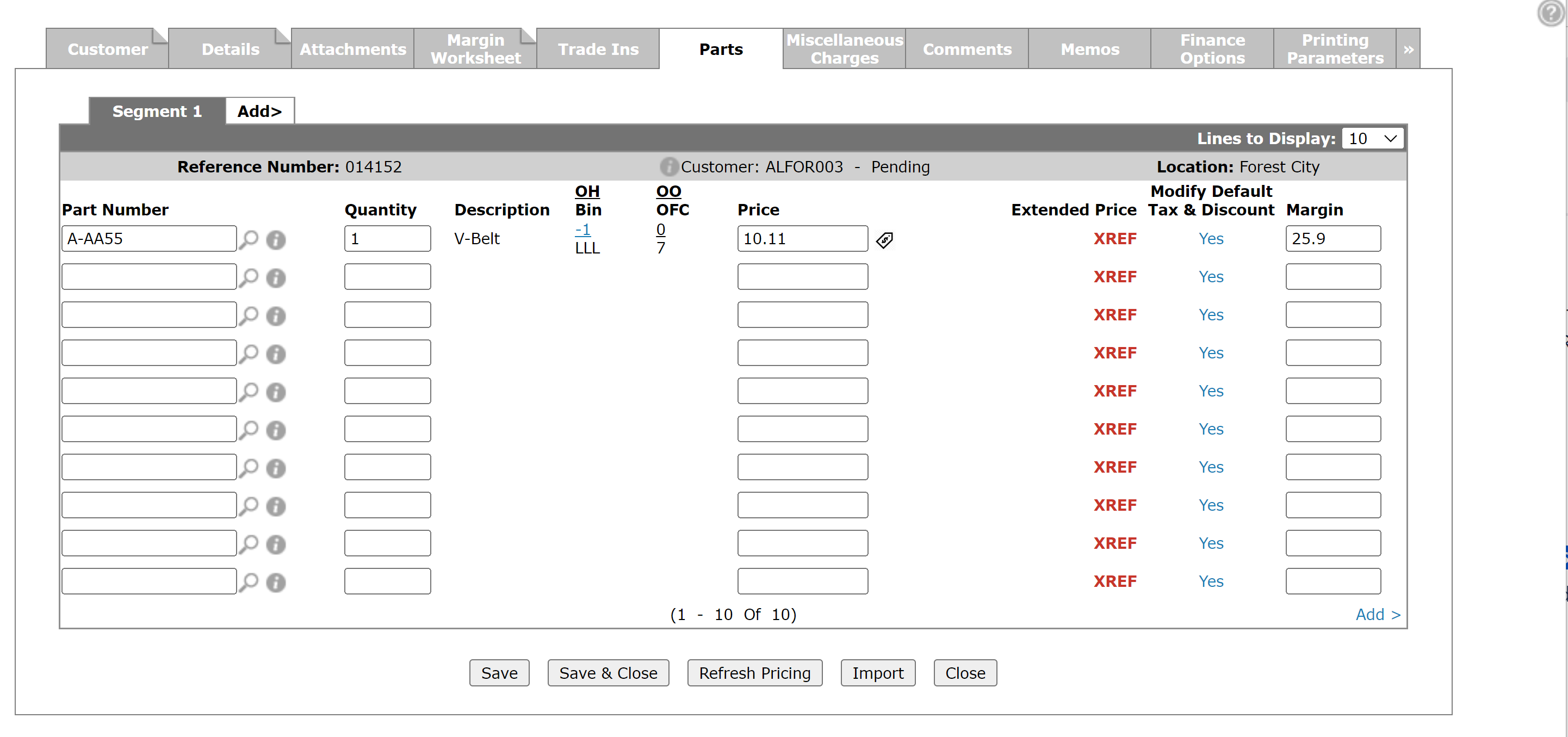
Task: Click the -1 on-hand quantity link
Action: pos(582,230)
